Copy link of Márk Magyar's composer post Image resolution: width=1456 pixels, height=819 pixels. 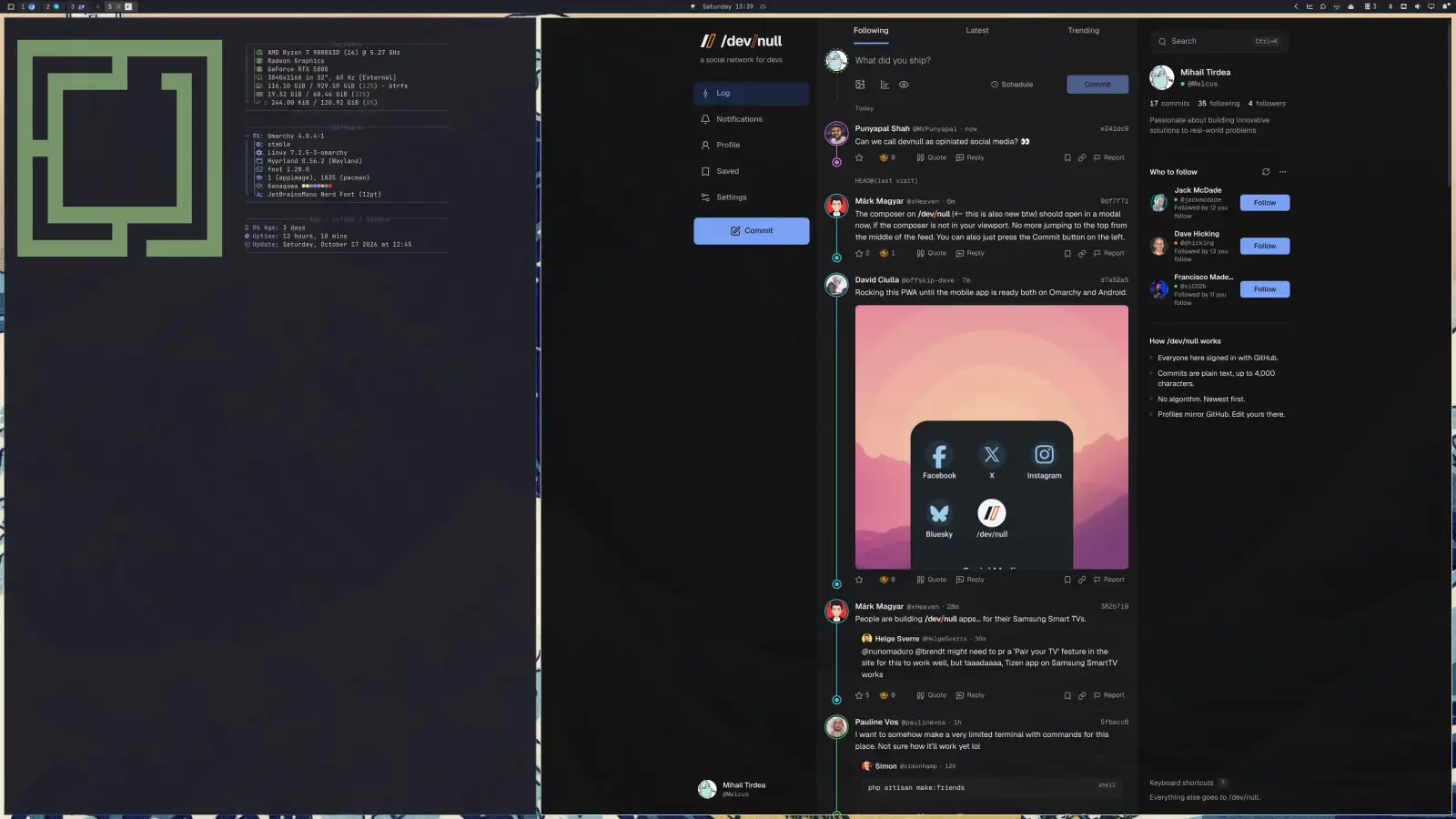tap(1082, 254)
